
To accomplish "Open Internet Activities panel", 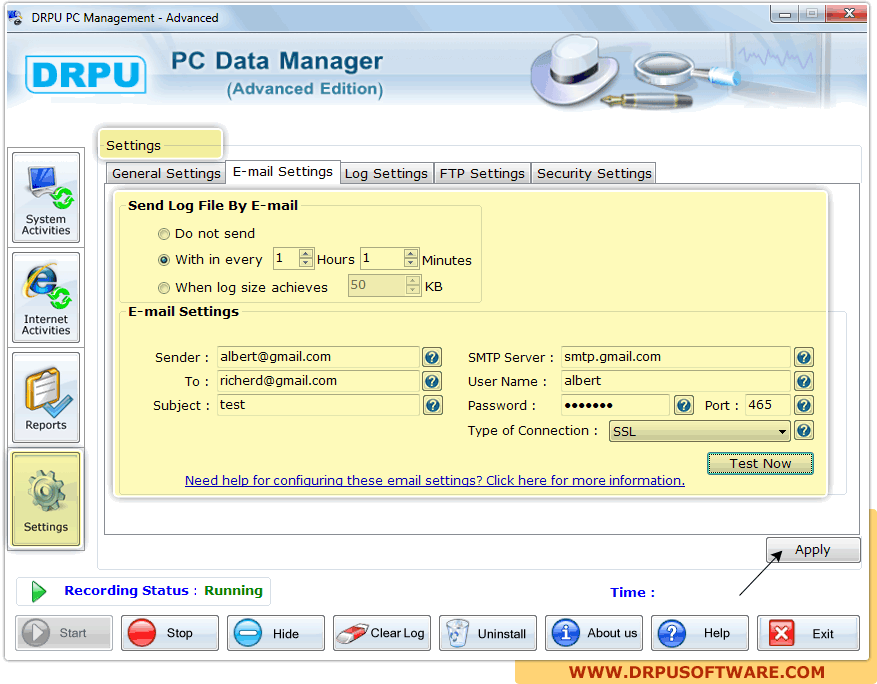I will (x=46, y=298).
